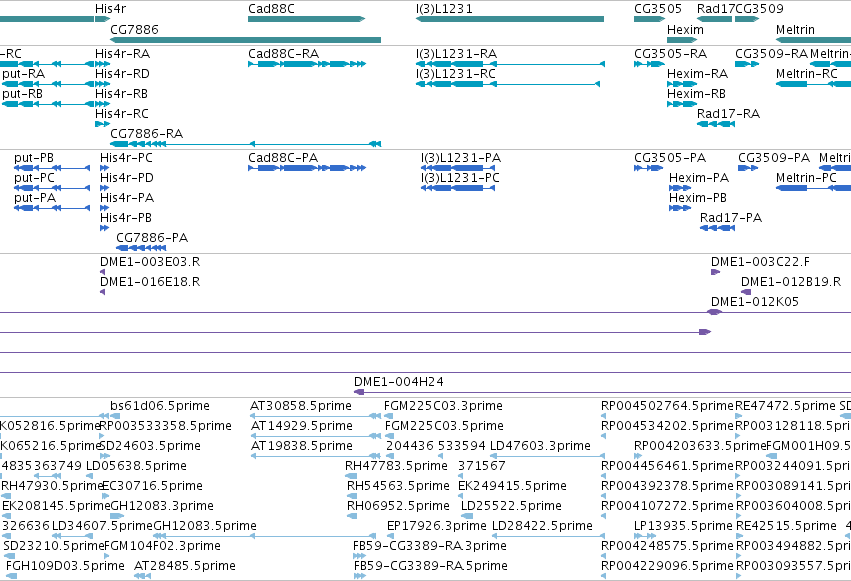Select the His4r-PD label

click(126, 178)
